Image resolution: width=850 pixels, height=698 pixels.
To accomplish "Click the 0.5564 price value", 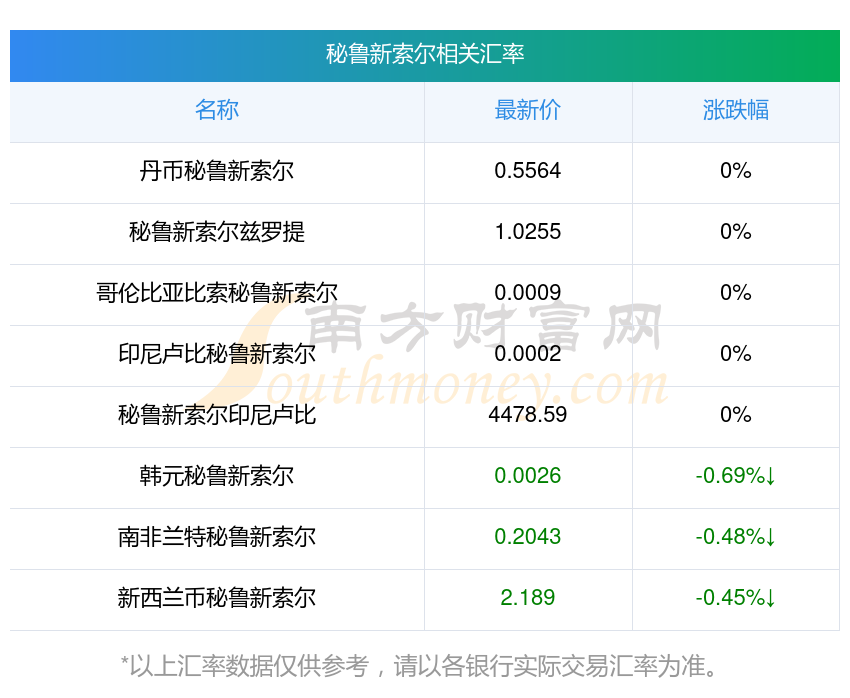I will pyautogui.click(x=527, y=171).
